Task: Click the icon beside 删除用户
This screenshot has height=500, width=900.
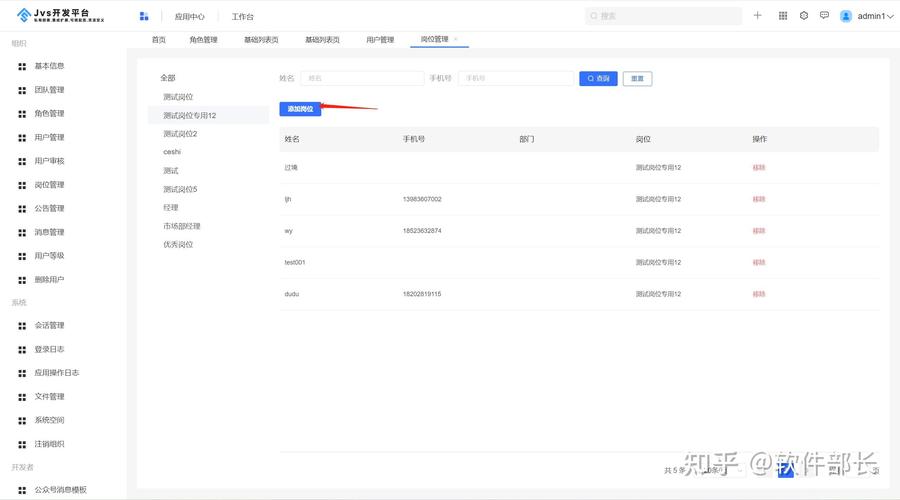Action: pos(22,280)
